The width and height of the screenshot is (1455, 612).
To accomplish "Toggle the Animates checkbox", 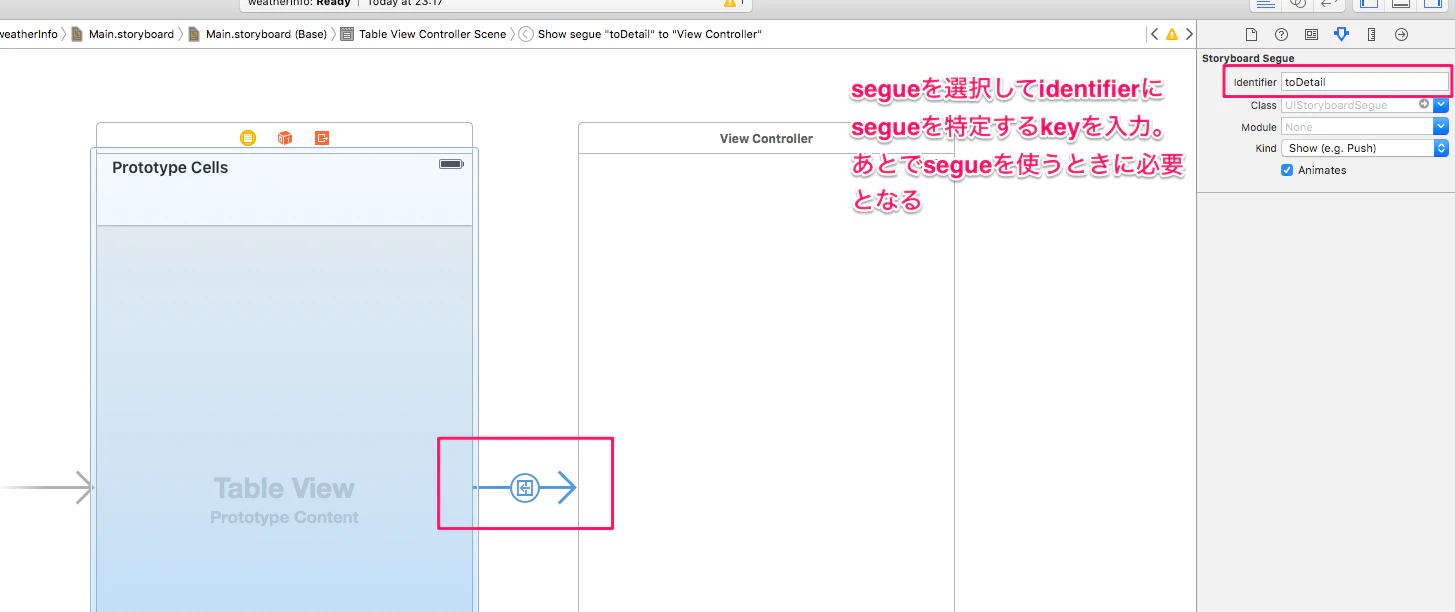I will pos(1287,170).
